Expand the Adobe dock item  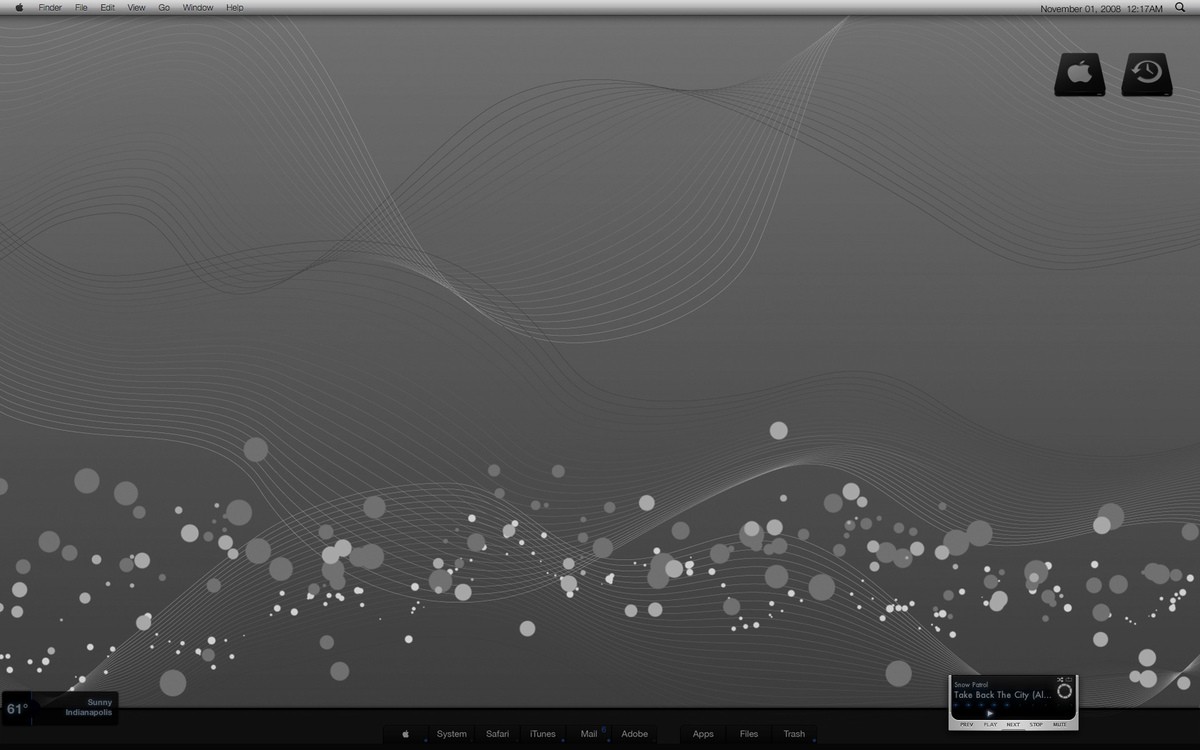[x=634, y=734]
